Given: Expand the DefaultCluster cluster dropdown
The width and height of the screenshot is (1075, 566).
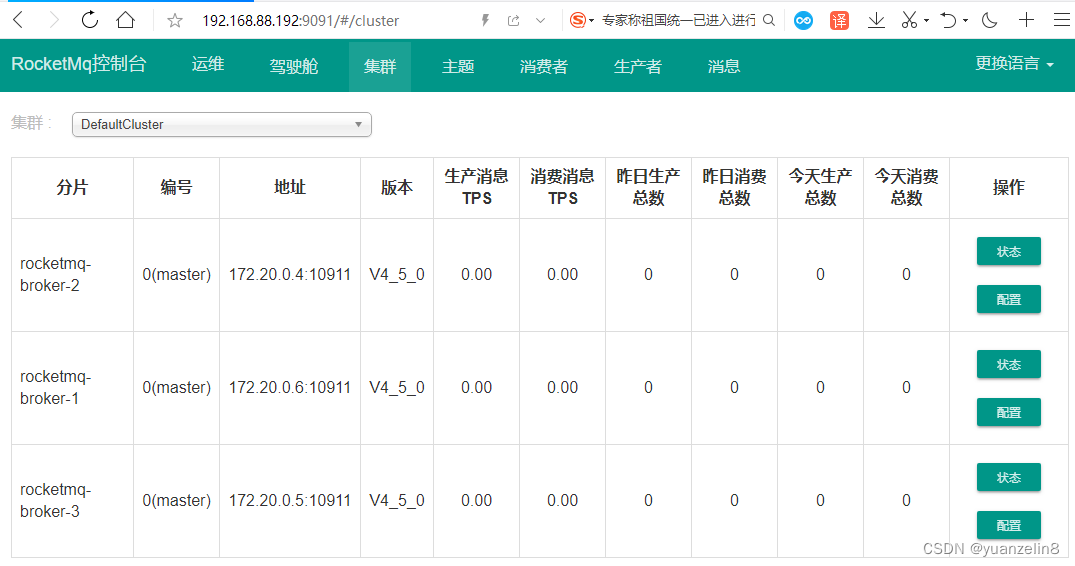Looking at the screenshot, I should click(221, 125).
